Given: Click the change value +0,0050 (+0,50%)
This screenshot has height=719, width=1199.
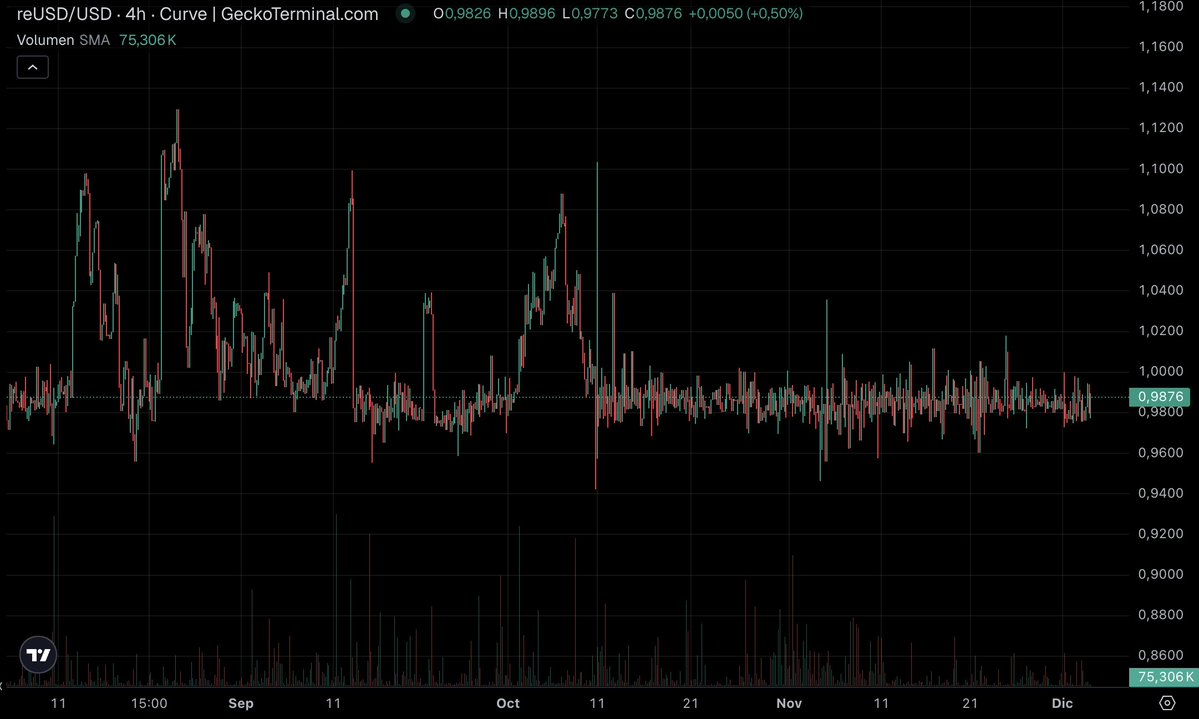Looking at the screenshot, I should tap(746, 14).
